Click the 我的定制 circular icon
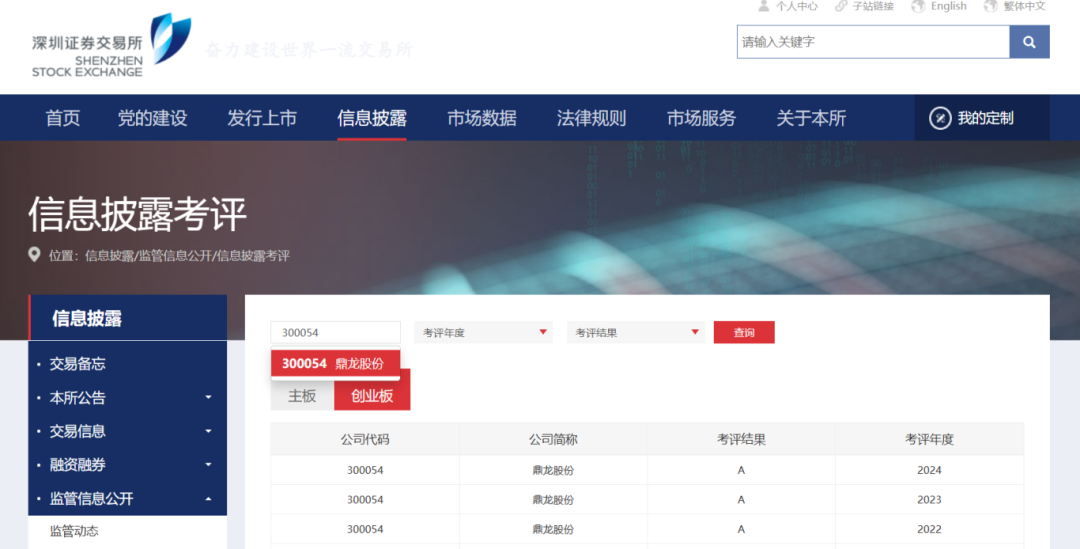This screenshot has width=1080, height=549. 940,118
